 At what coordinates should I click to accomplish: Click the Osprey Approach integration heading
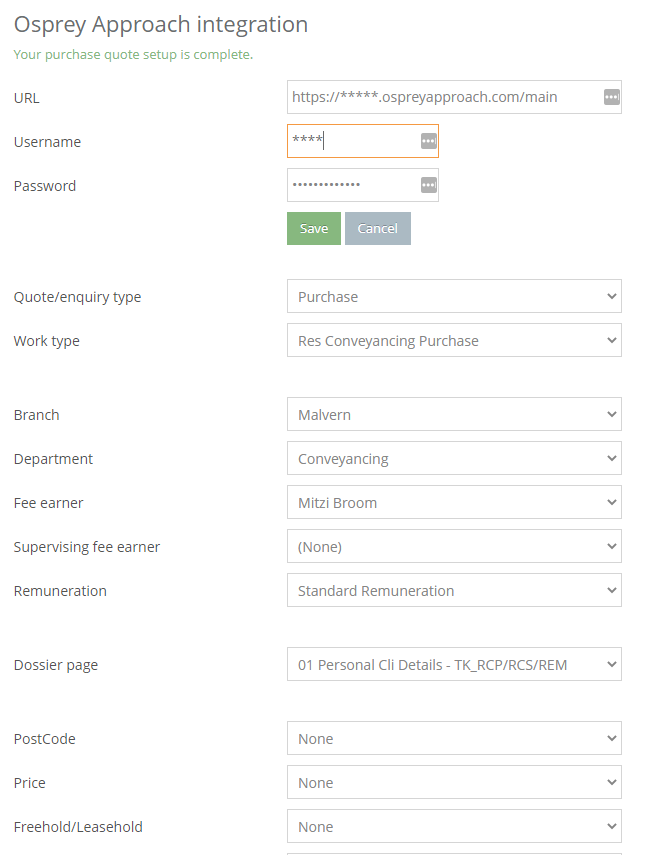(x=161, y=25)
